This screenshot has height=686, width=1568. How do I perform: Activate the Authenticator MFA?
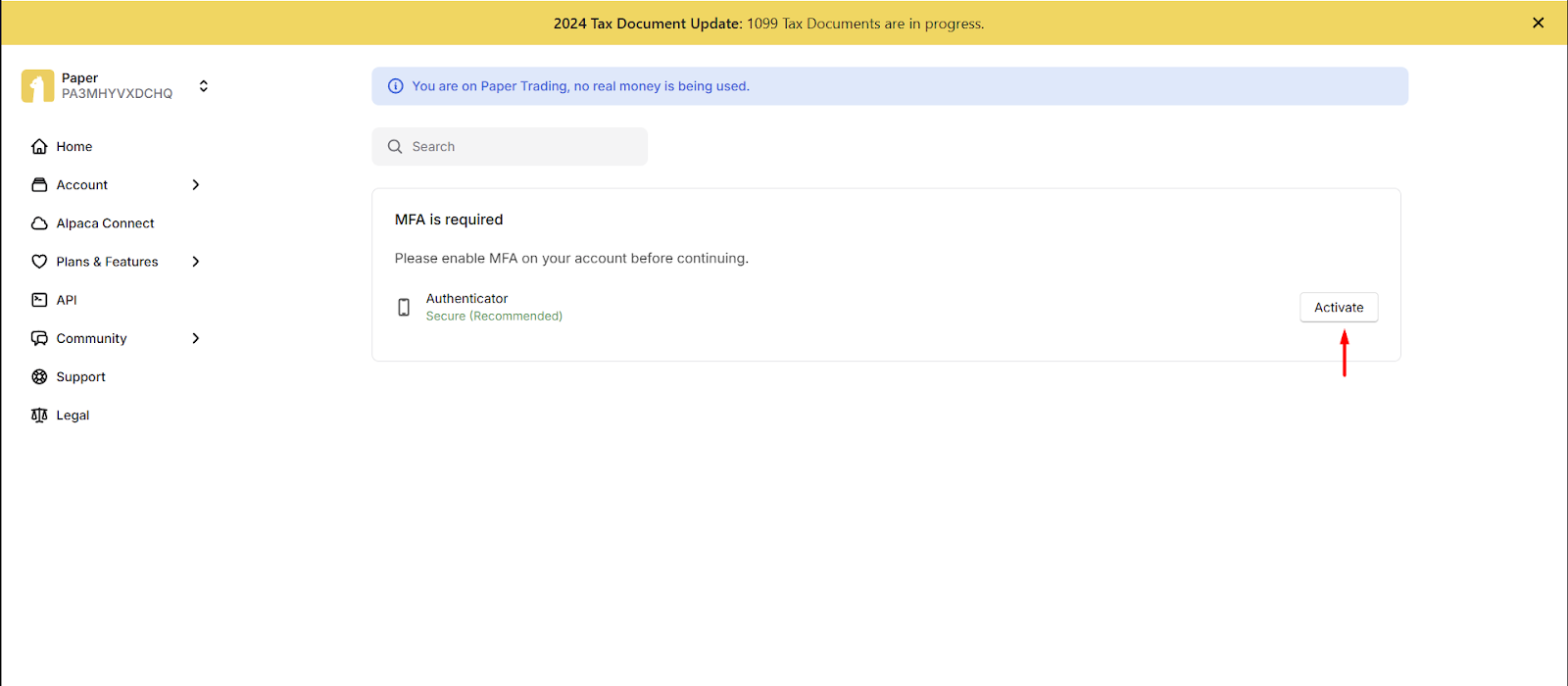[x=1339, y=308]
